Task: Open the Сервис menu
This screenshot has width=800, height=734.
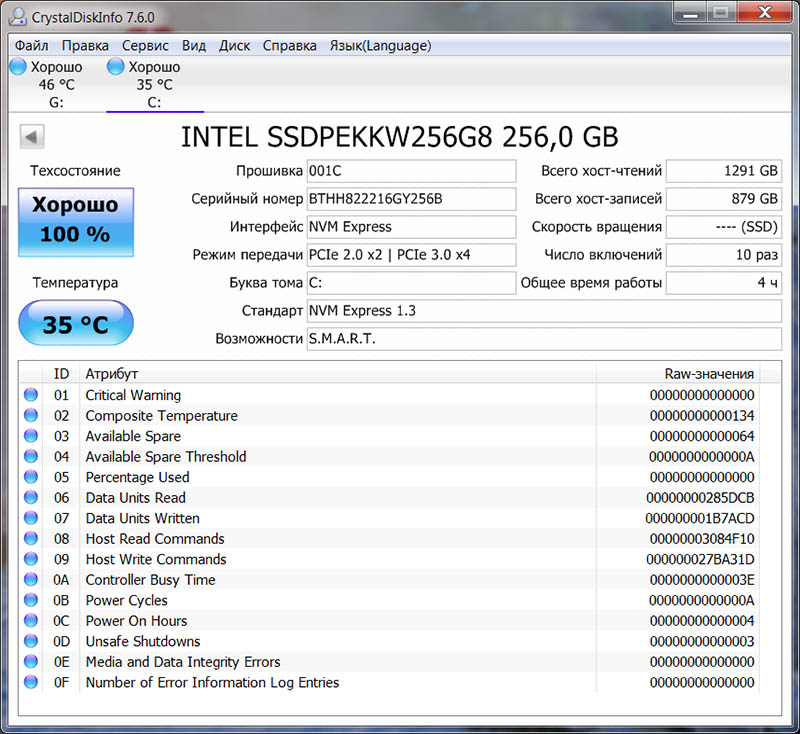Action: (145, 46)
